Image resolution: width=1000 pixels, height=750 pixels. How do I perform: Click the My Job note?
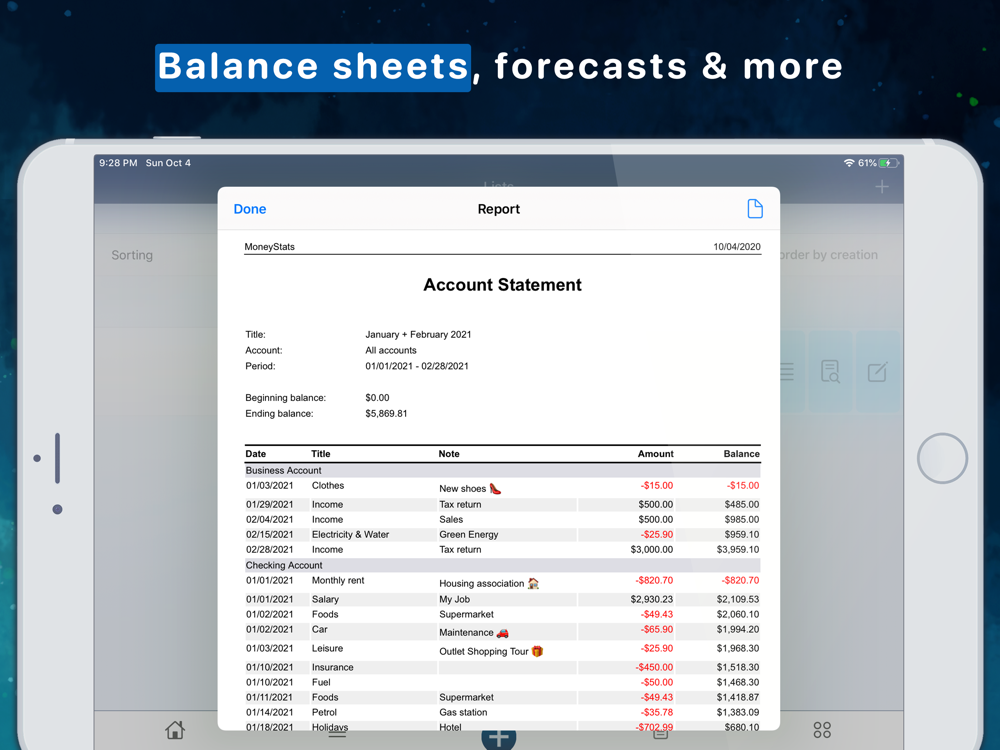(455, 599)
